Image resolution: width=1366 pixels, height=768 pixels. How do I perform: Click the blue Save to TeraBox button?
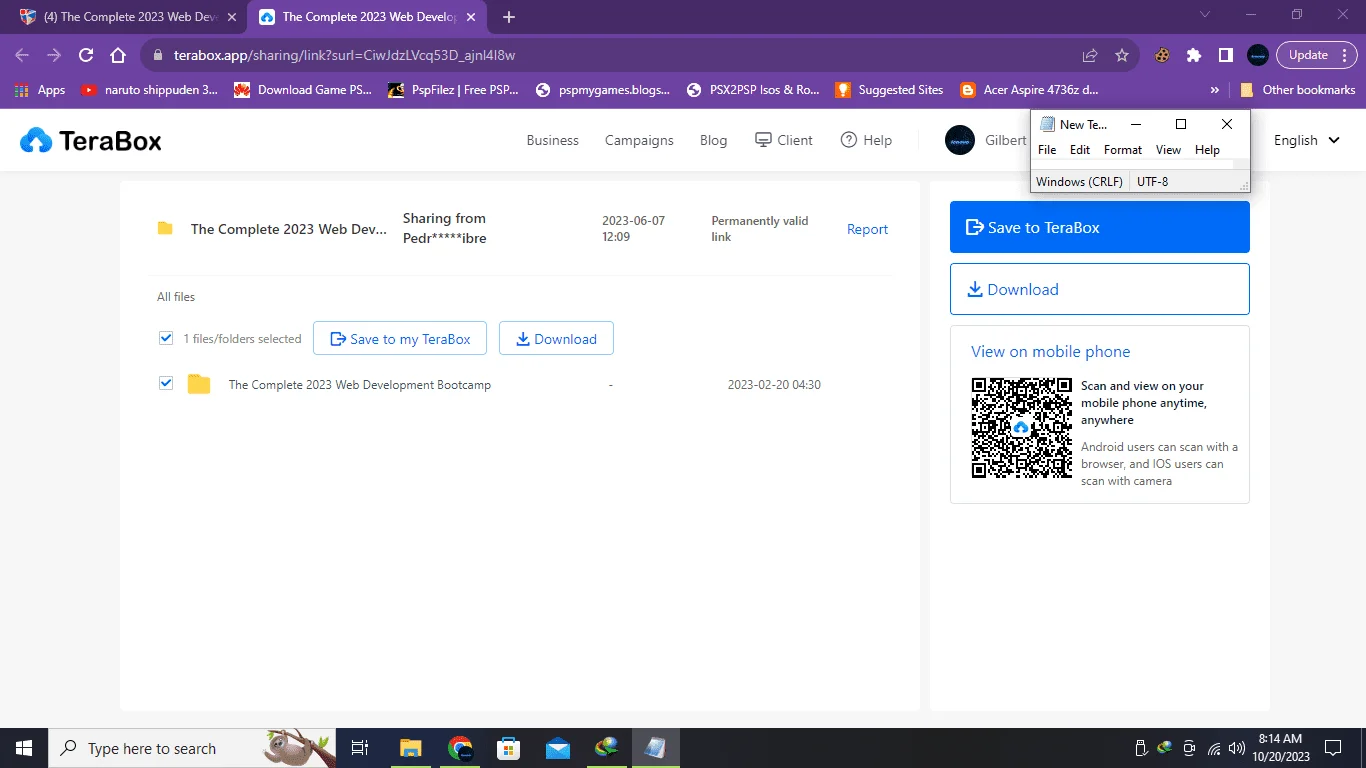tap(1100, 227)
